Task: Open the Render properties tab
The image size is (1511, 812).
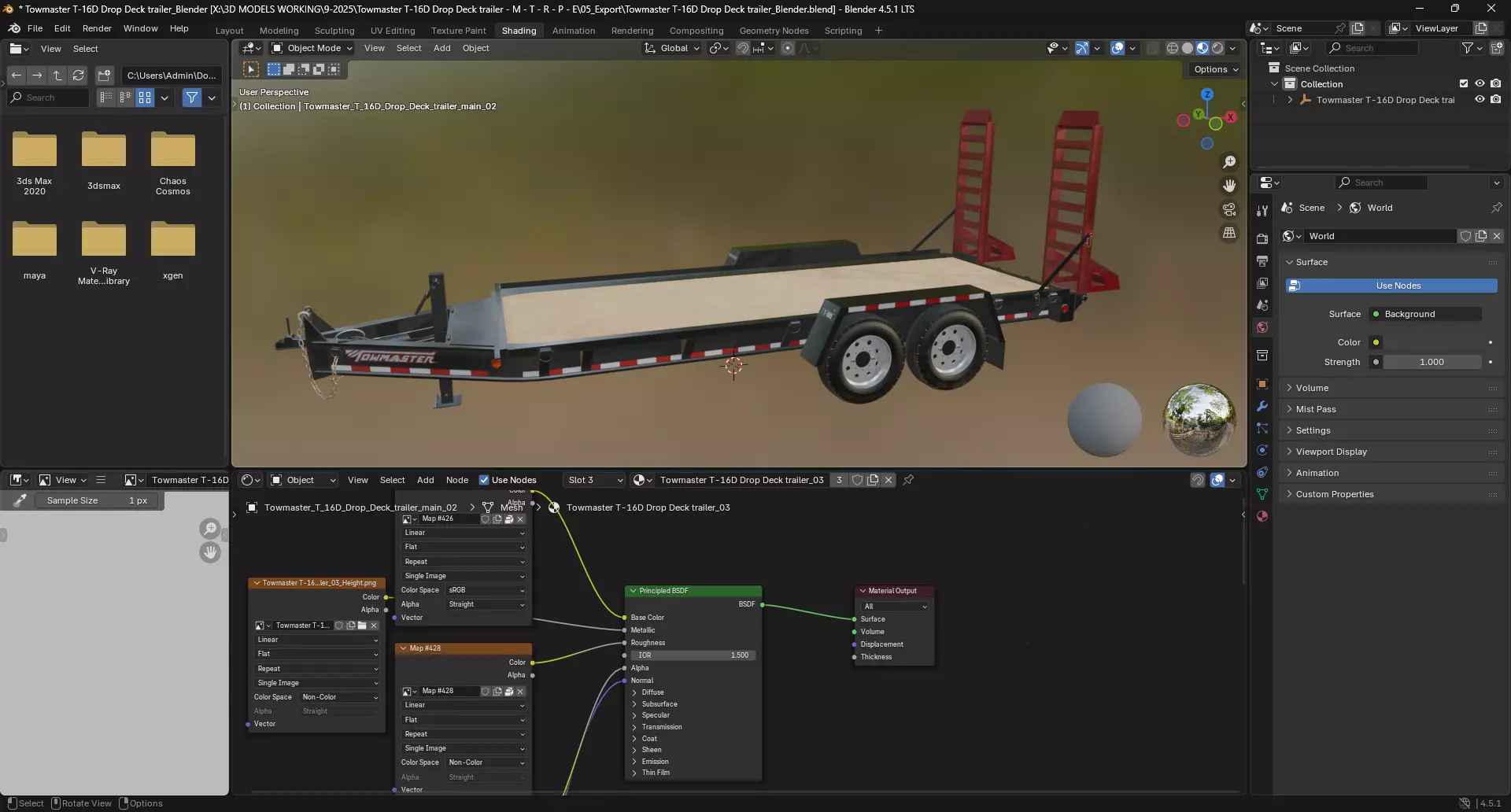Action: coord(1262,238)
